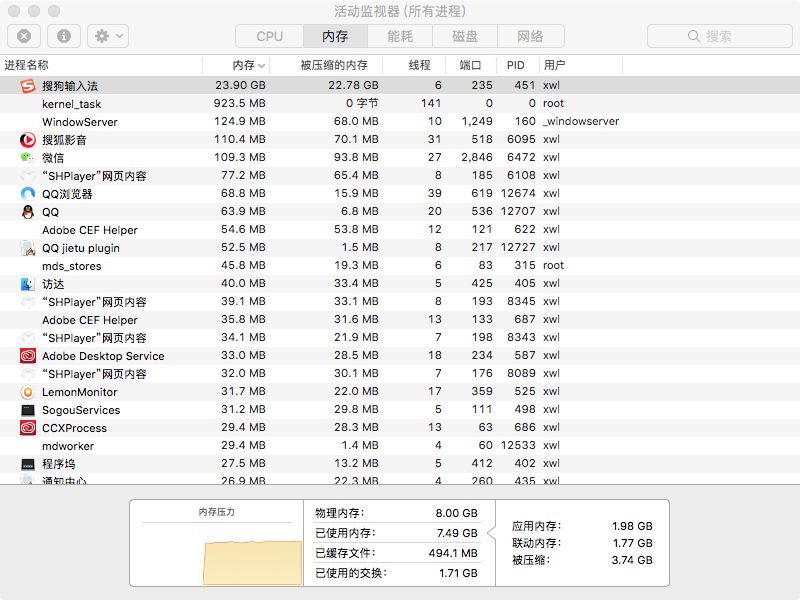Select the 搜狐影音 process icon

click(27, 140)
